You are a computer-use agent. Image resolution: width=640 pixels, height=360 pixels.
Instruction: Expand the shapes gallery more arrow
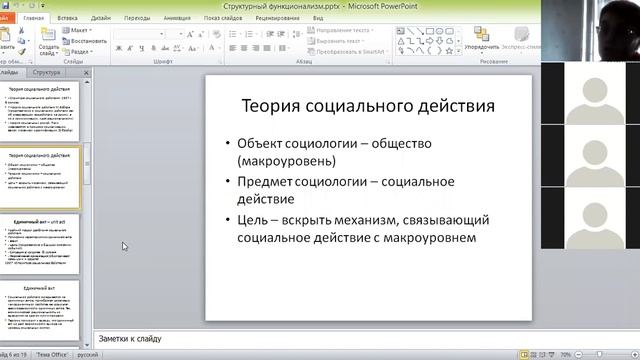click(458, 51)
